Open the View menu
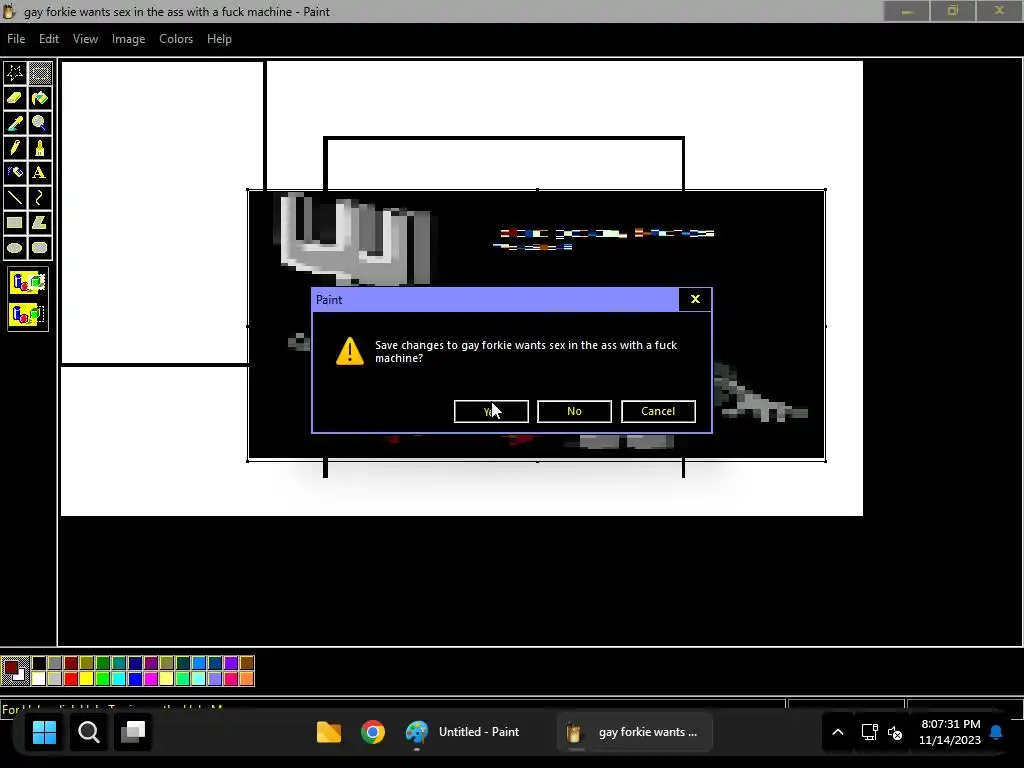The width and height of the screenshot is (1024, 768). 86,39
